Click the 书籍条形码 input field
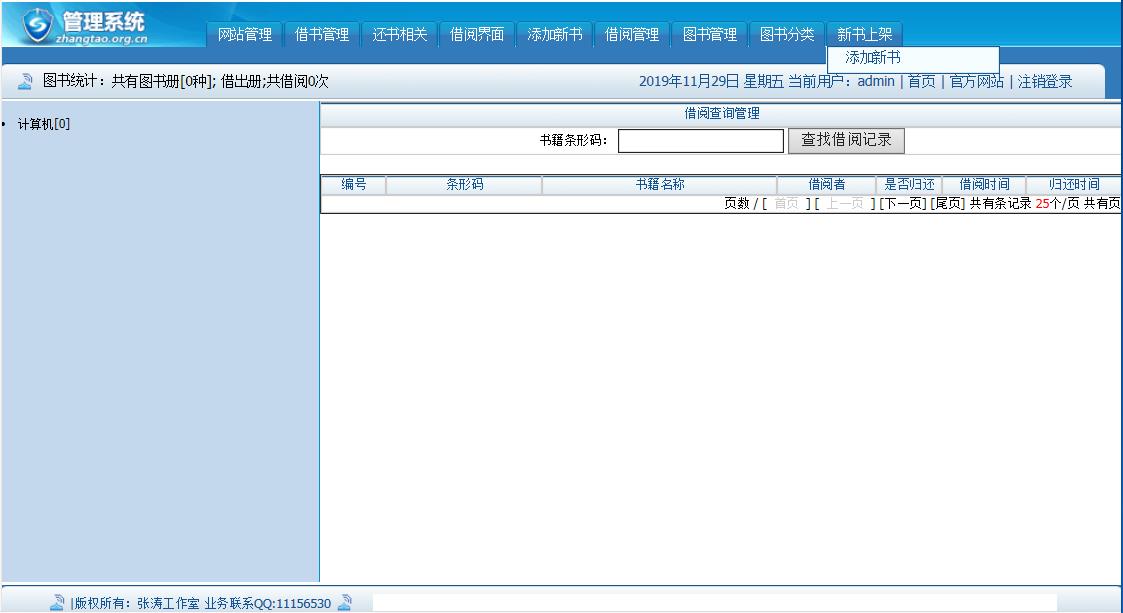1123x613 pixels. coord(701,140)
